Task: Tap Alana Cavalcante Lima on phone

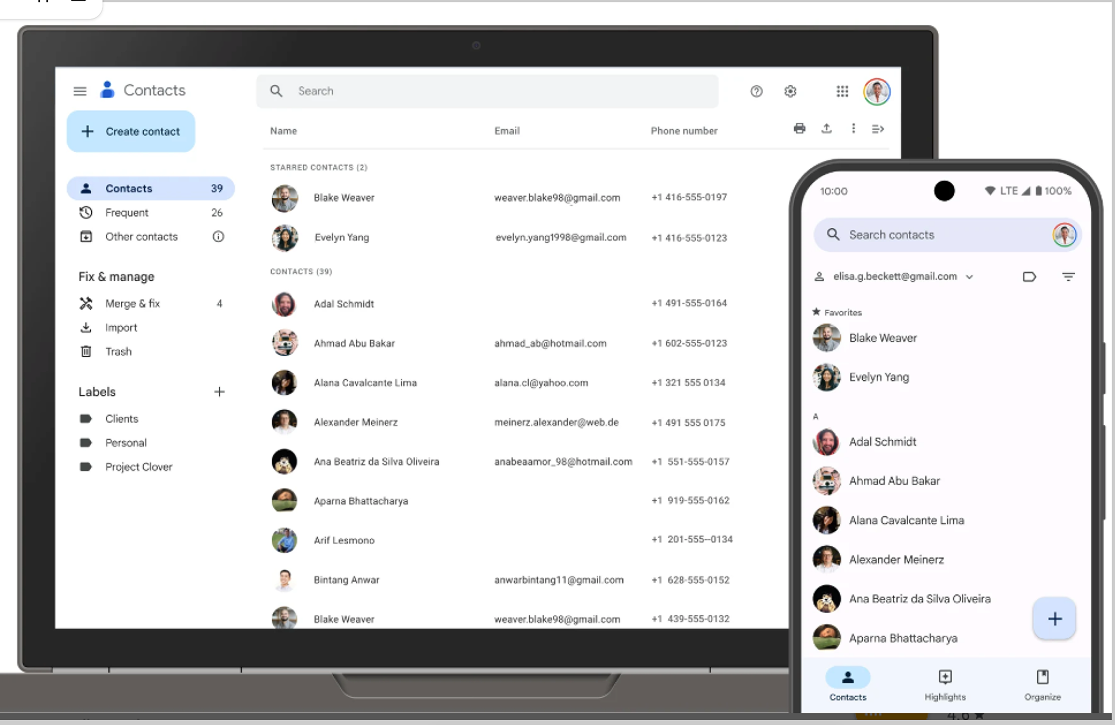Action: coord(946,520)
